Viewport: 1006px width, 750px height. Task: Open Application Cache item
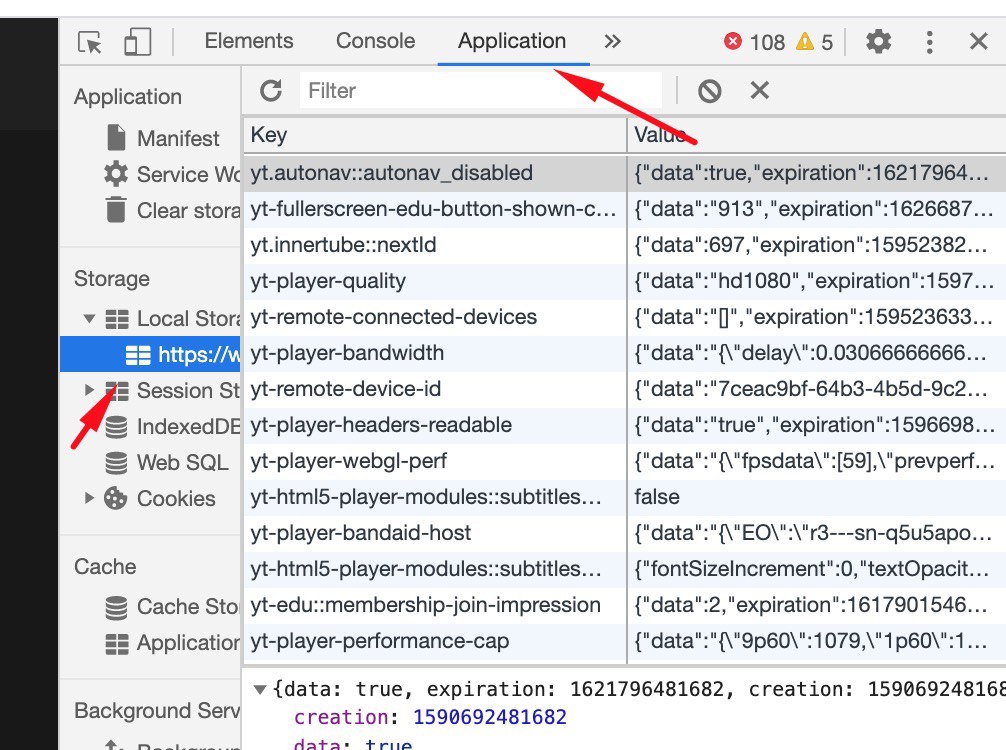click(173, 643)
